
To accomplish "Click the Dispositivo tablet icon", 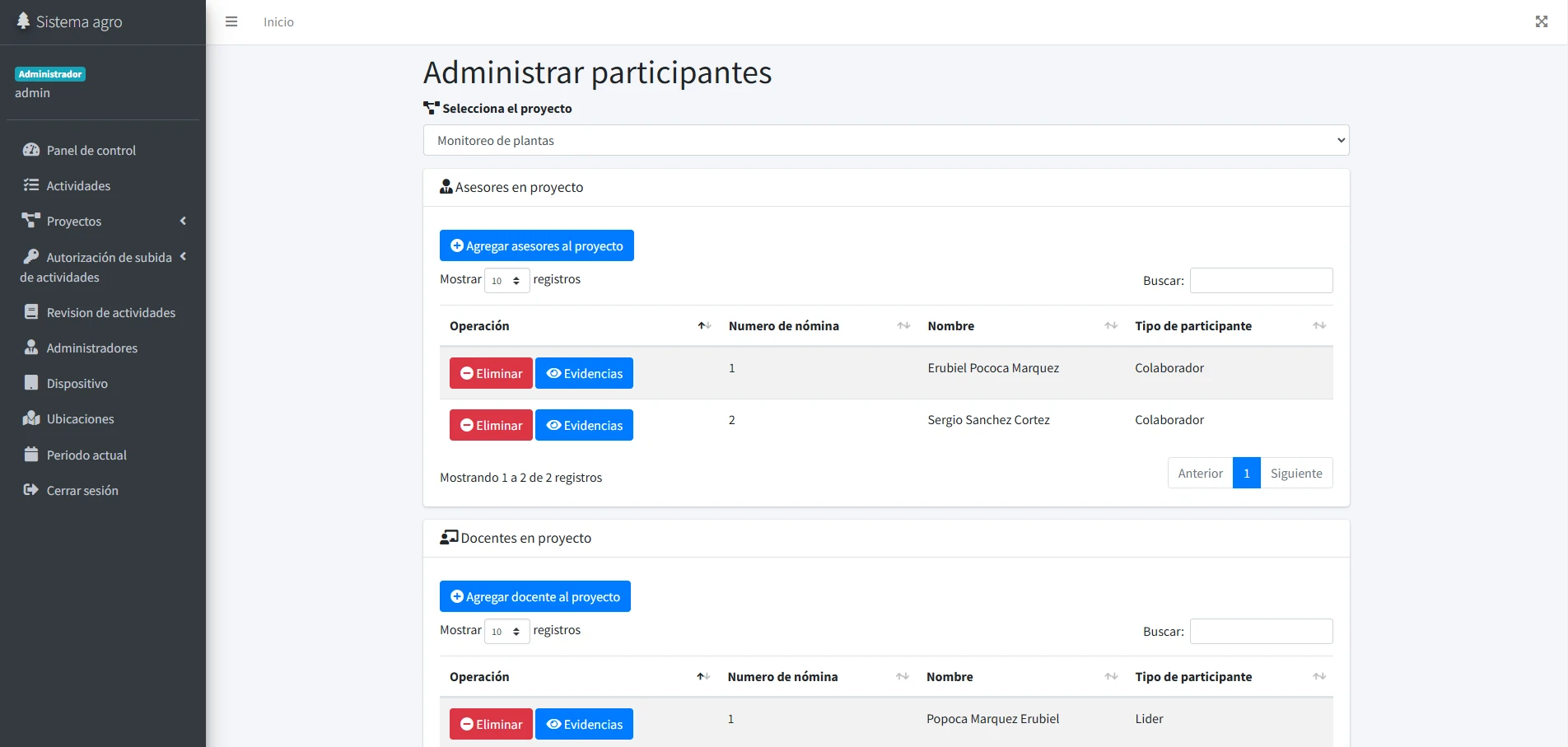I will (31, 383).
